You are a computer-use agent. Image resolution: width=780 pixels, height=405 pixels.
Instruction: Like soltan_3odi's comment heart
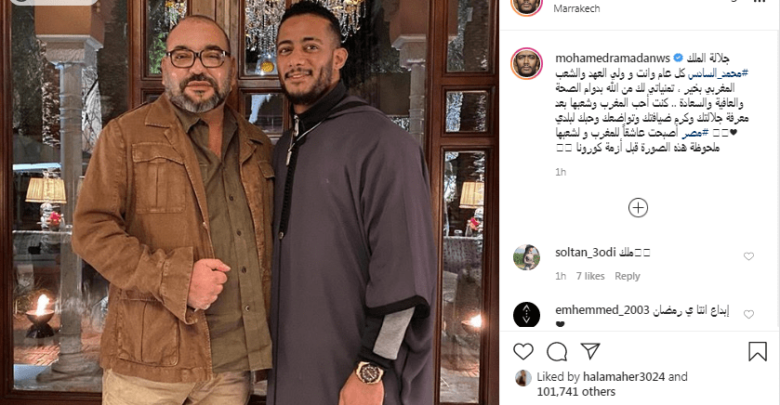tap(748, 256)
